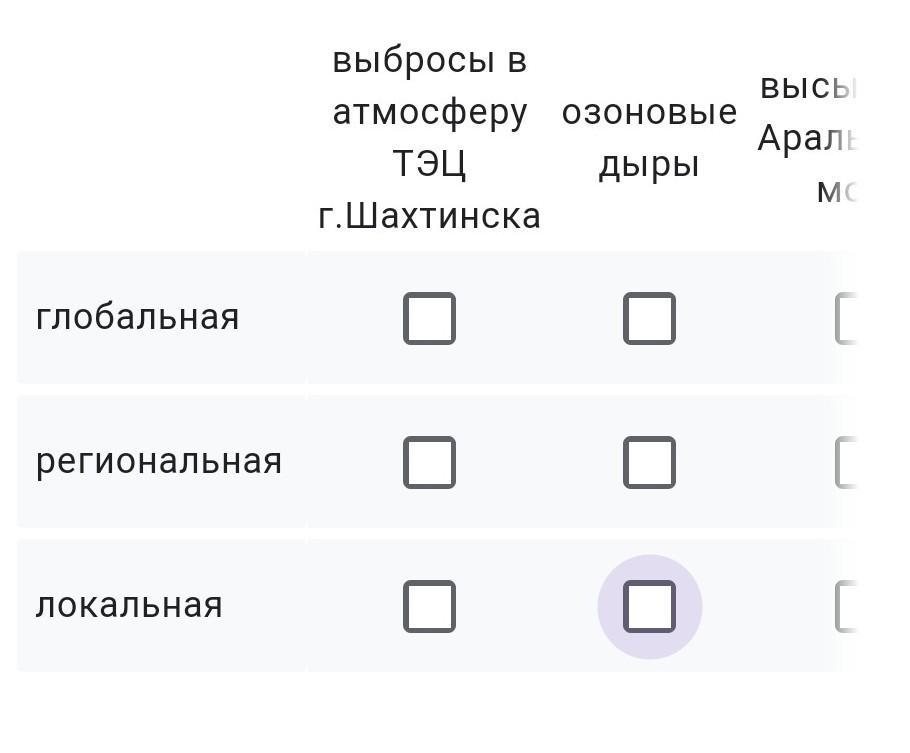This screenshot has width=910, height=753.
Task: Click the 'выбросы в' header line
Action: (x=429, y=60)
